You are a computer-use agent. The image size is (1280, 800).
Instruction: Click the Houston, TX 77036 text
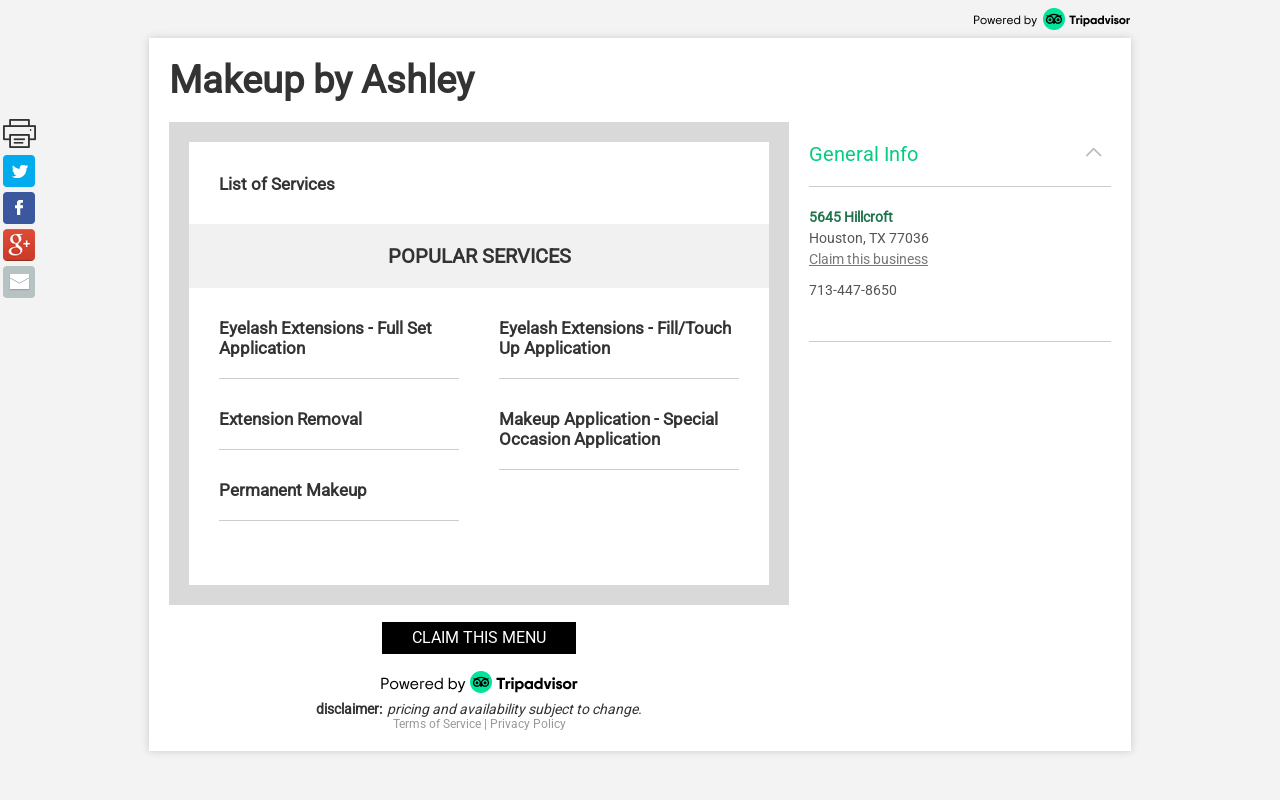click(x=869, y=238)
